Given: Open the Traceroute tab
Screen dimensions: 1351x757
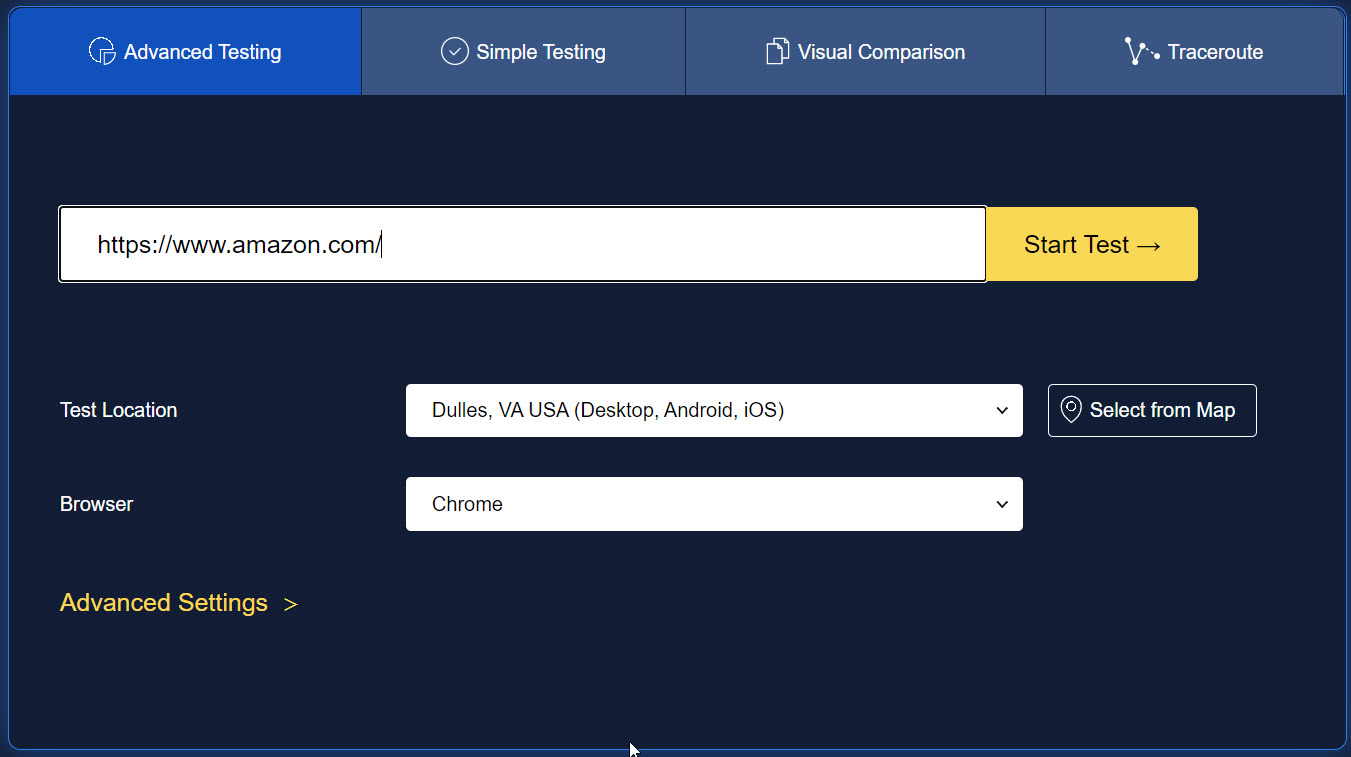Looking at the screenshot, I should [x=1194, y=51].
